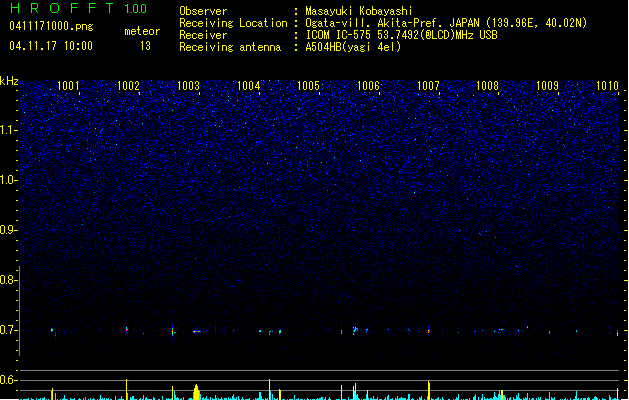Click the wide yellow power peak after 1003
This screenshot has width=629, height=400.
point(196,392)
